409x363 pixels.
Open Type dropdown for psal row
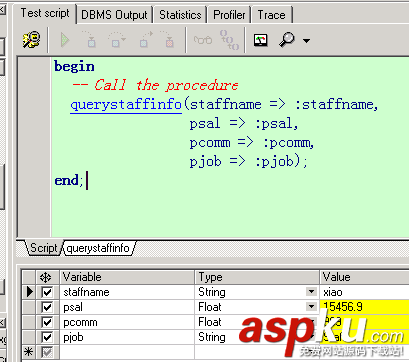pos(311,306)
